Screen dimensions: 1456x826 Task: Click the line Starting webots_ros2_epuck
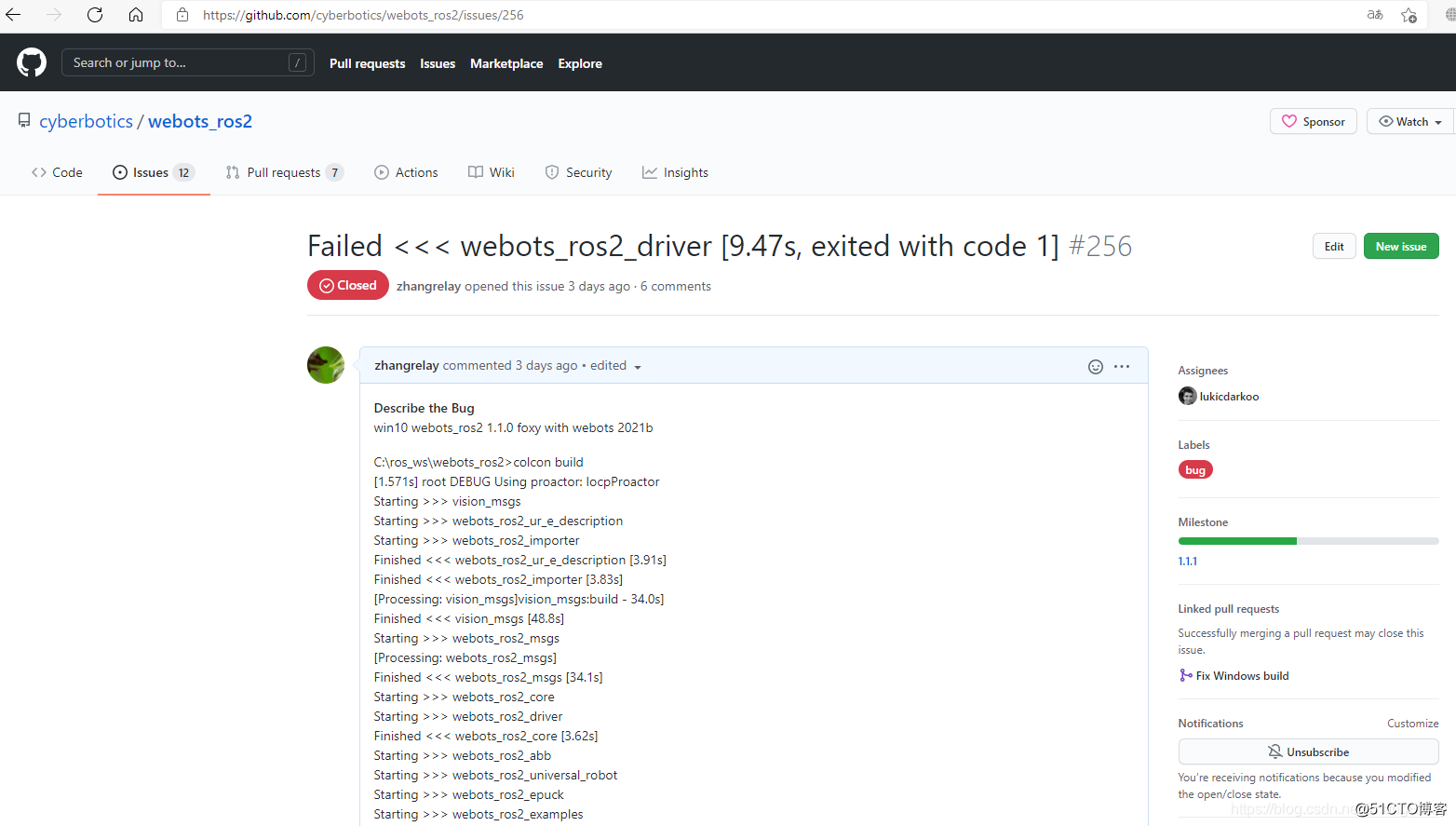(x=469, y=794)
